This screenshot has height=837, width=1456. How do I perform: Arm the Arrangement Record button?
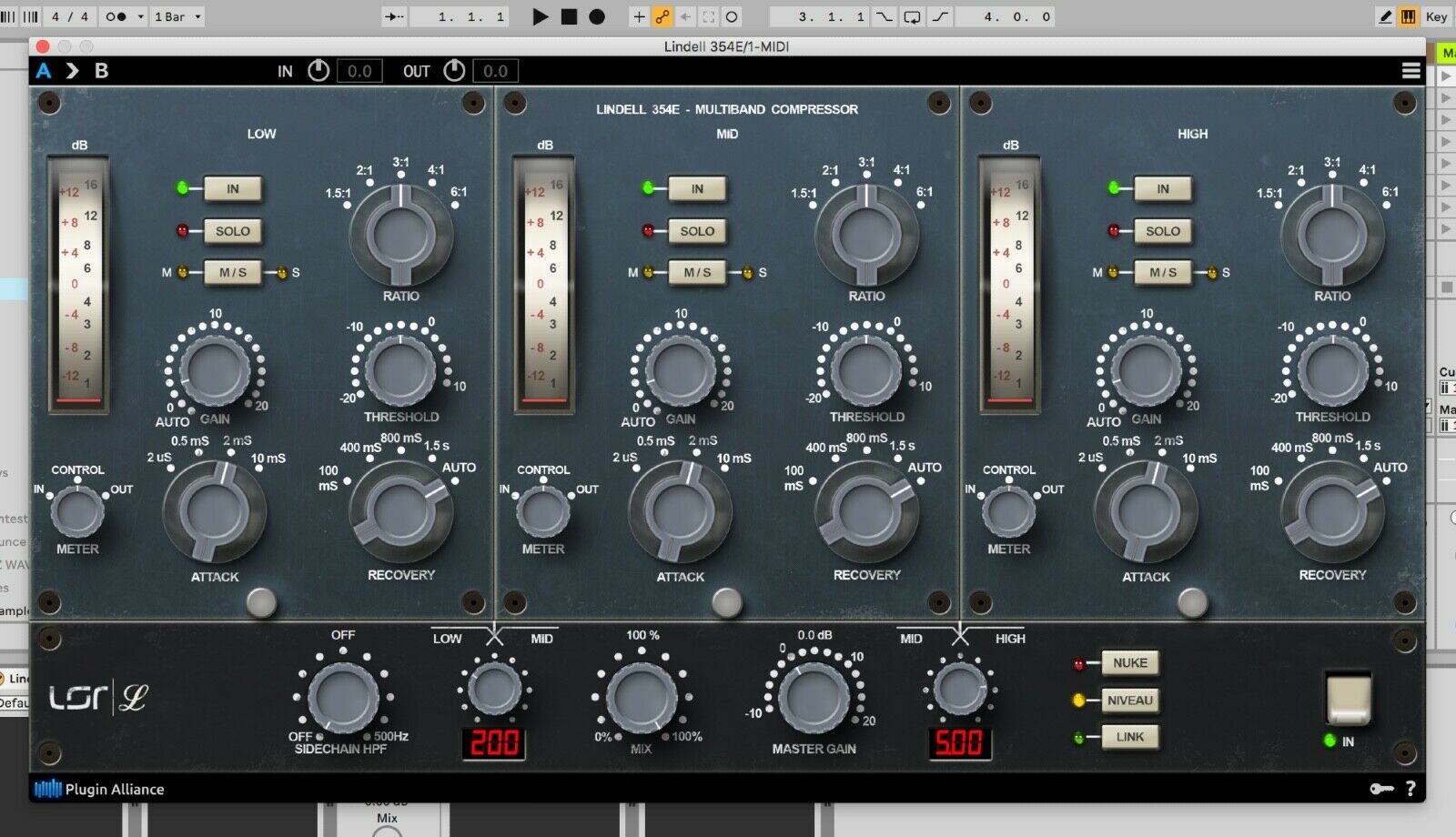[597, 16]
